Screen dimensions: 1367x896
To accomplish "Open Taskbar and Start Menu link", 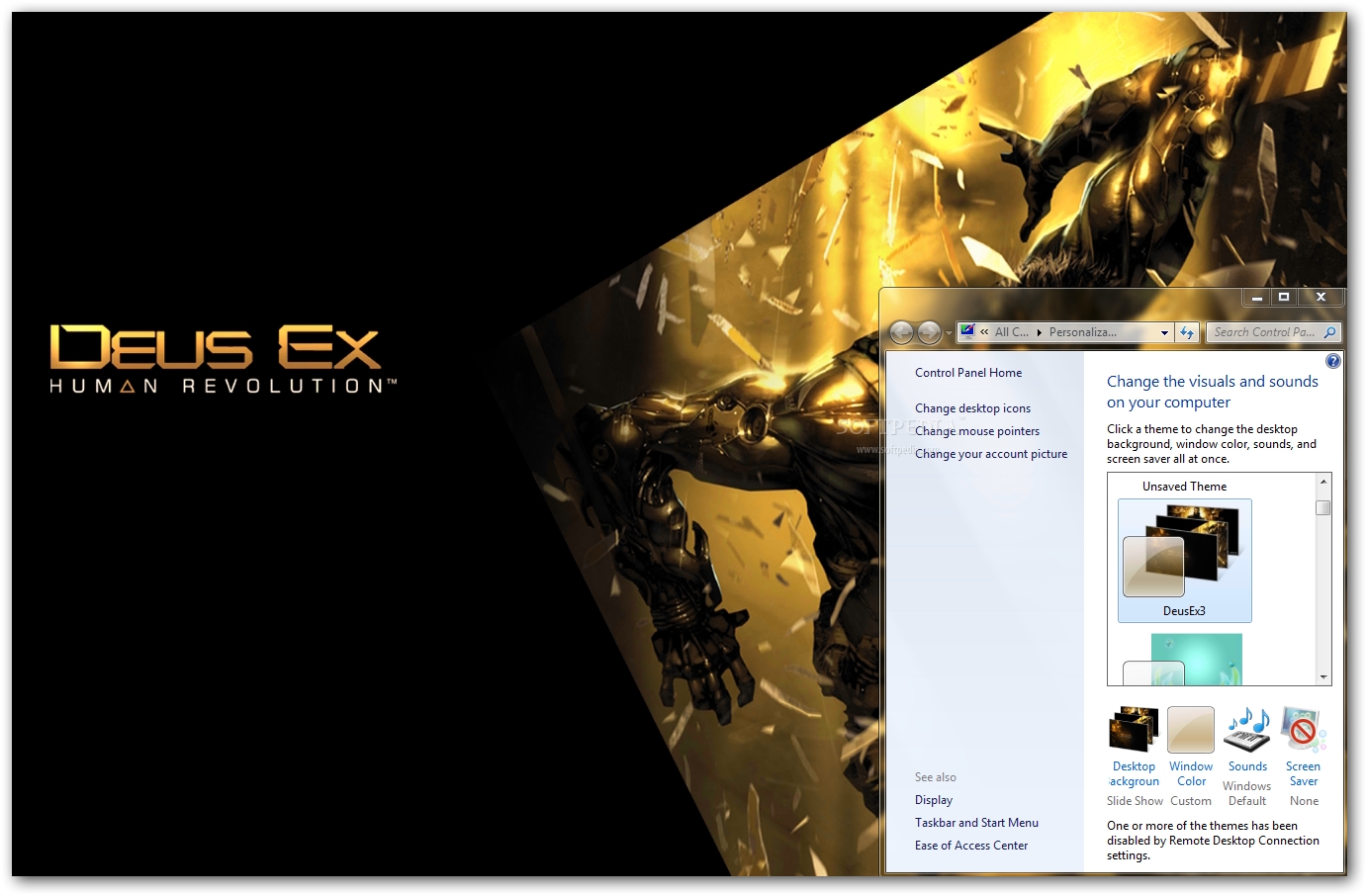I will pos(976,823).
